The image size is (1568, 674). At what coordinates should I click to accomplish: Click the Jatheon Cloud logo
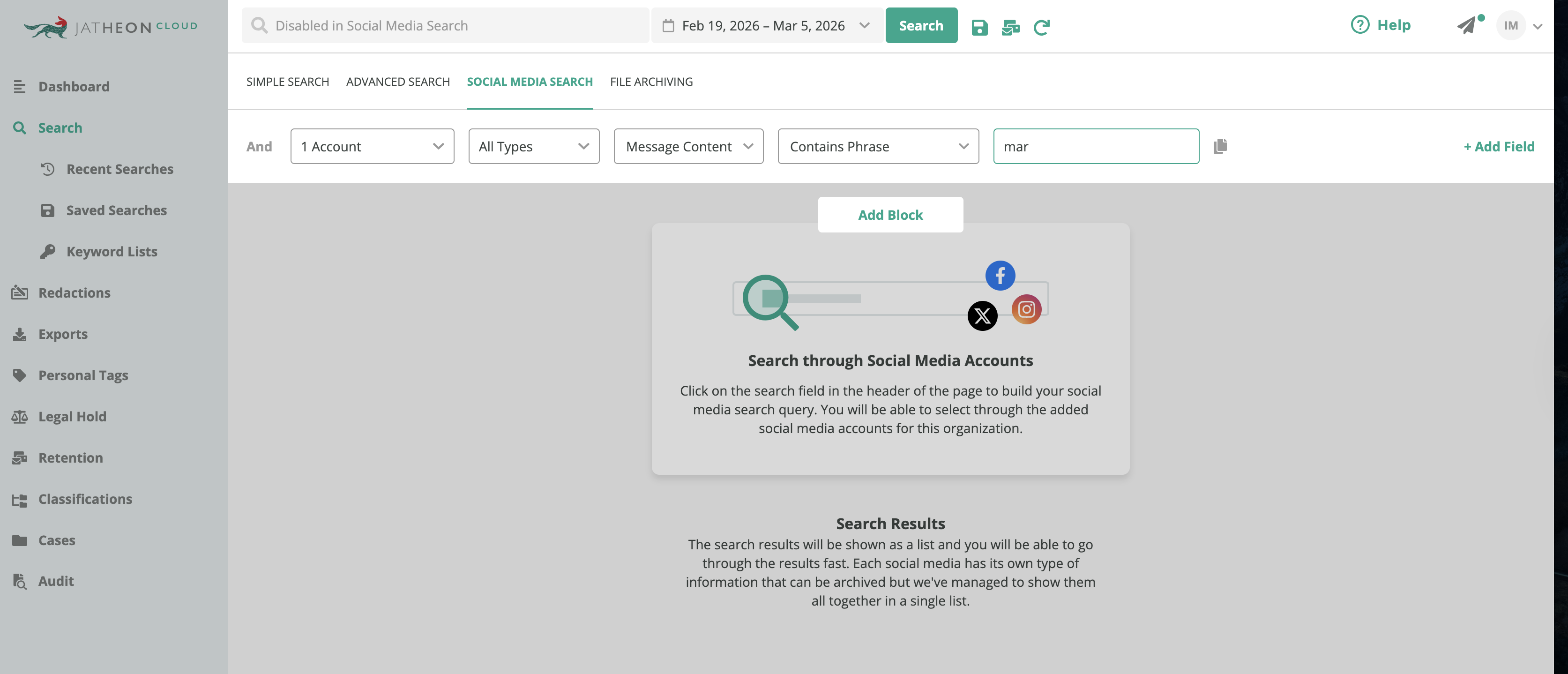coord(110,27)
